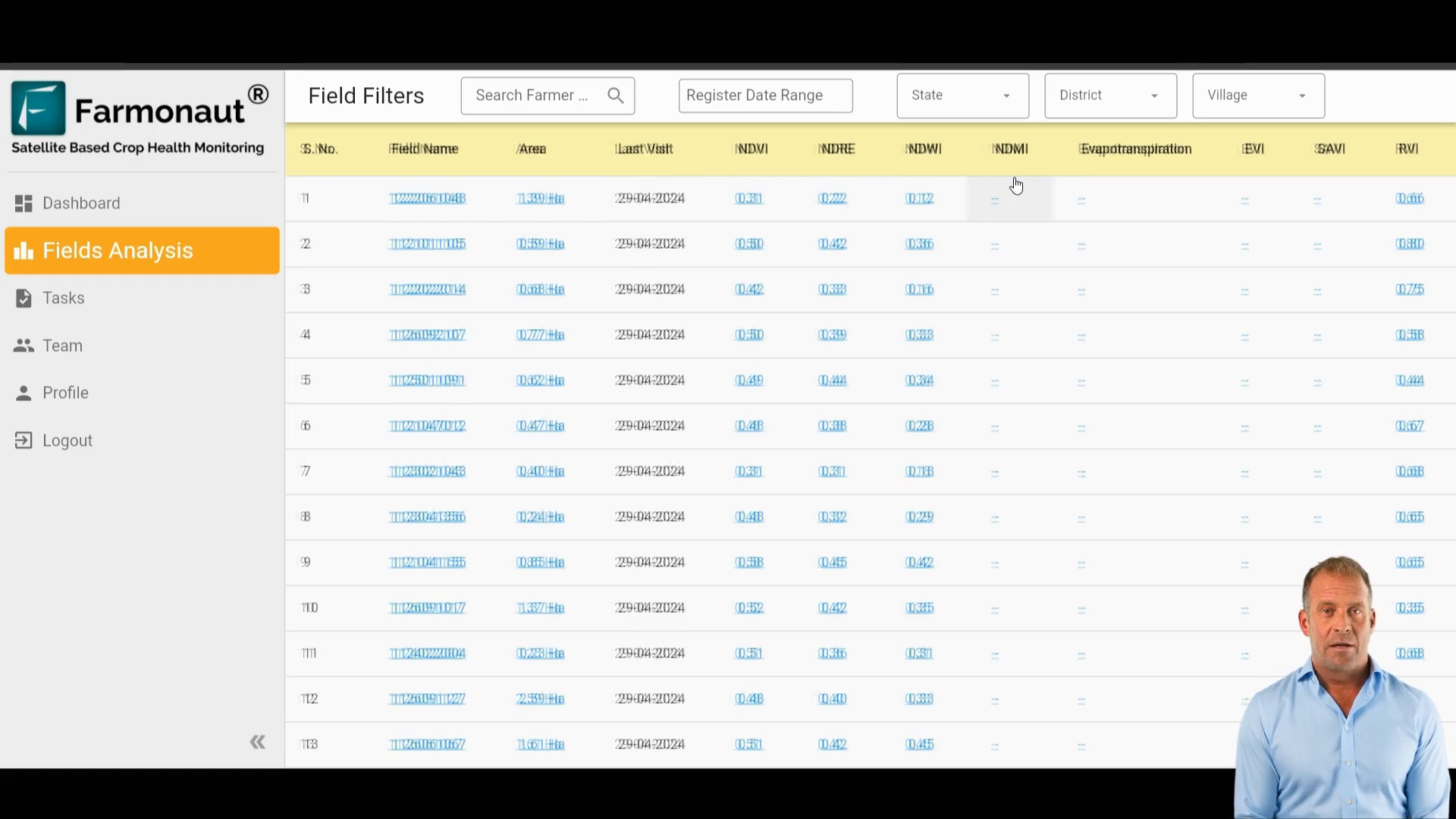Open the field name link in row 7
This screenshot has width=1456, height=819.
click(427, 472)
